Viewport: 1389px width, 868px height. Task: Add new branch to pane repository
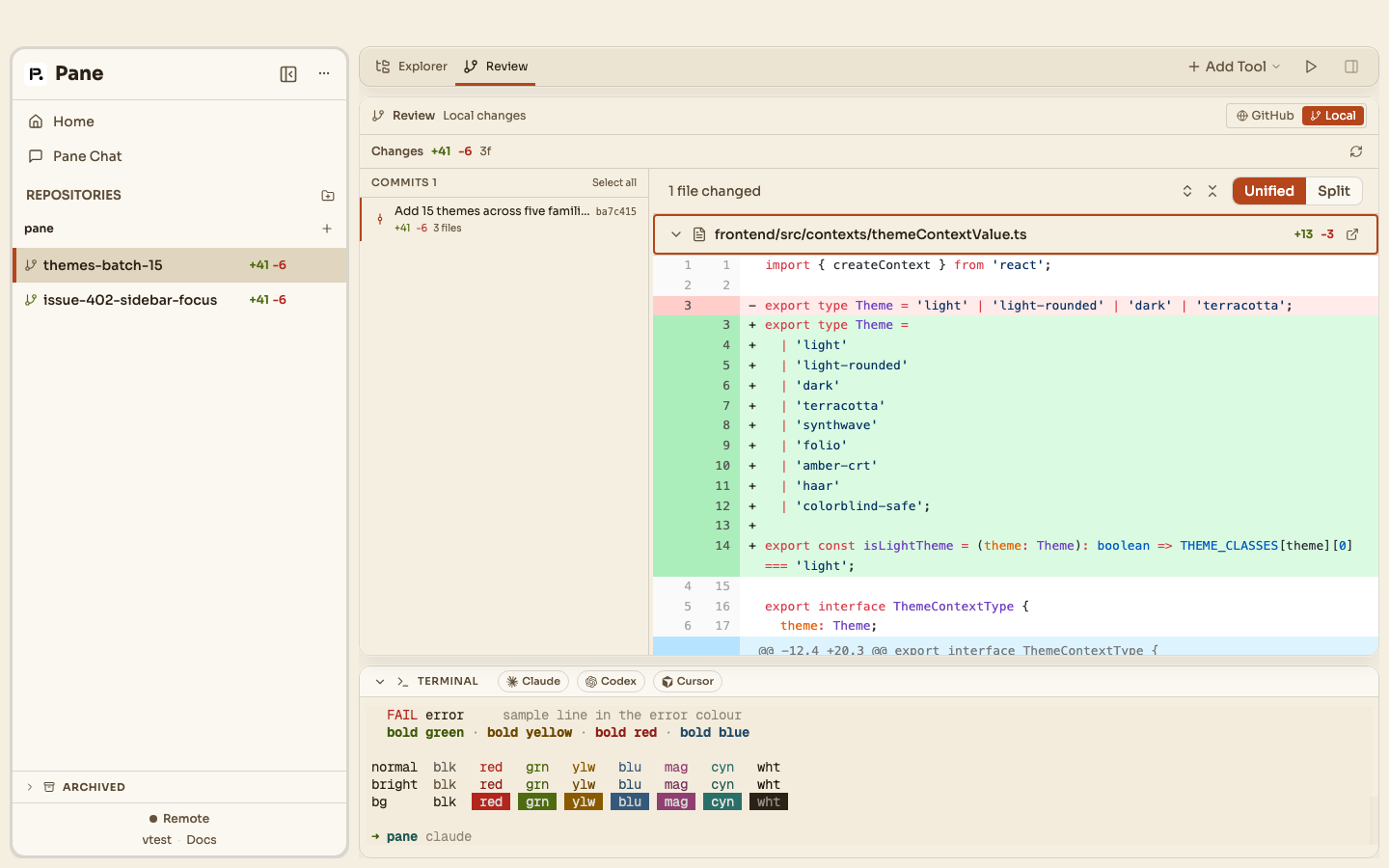pos(327,229)
